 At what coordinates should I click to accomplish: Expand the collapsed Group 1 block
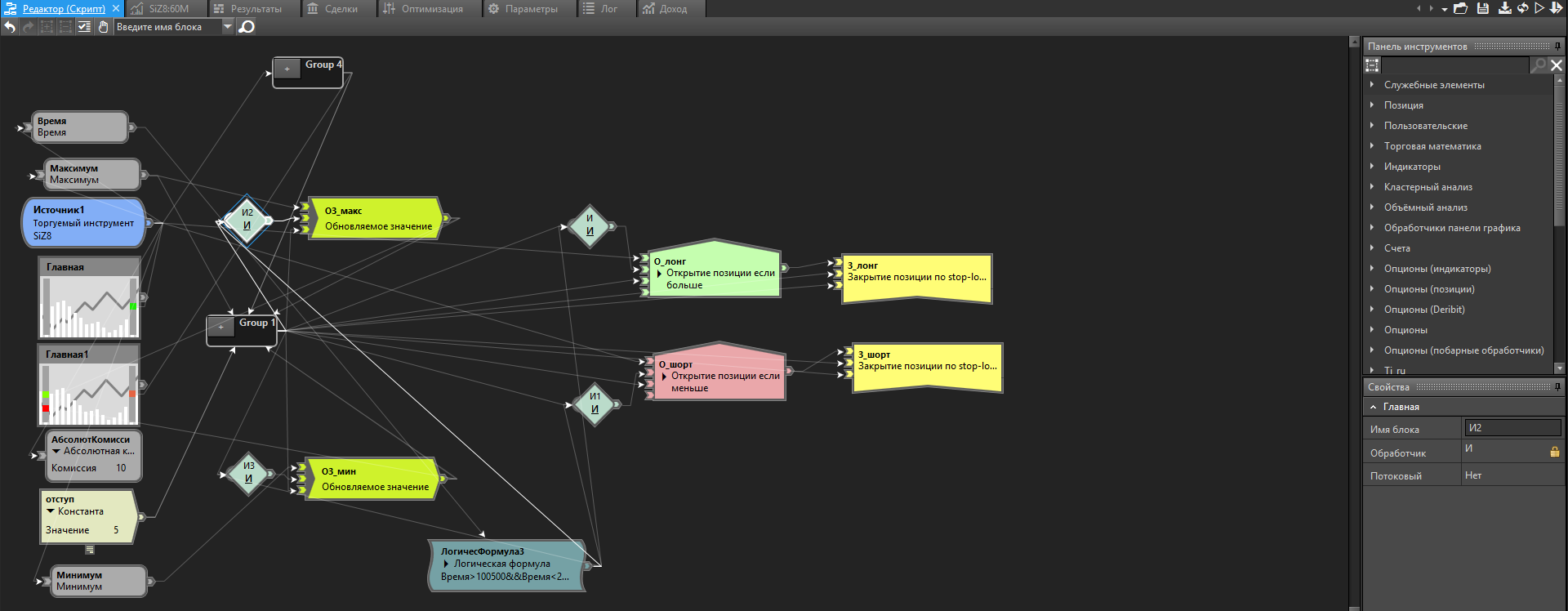click(x=220, y=328)
